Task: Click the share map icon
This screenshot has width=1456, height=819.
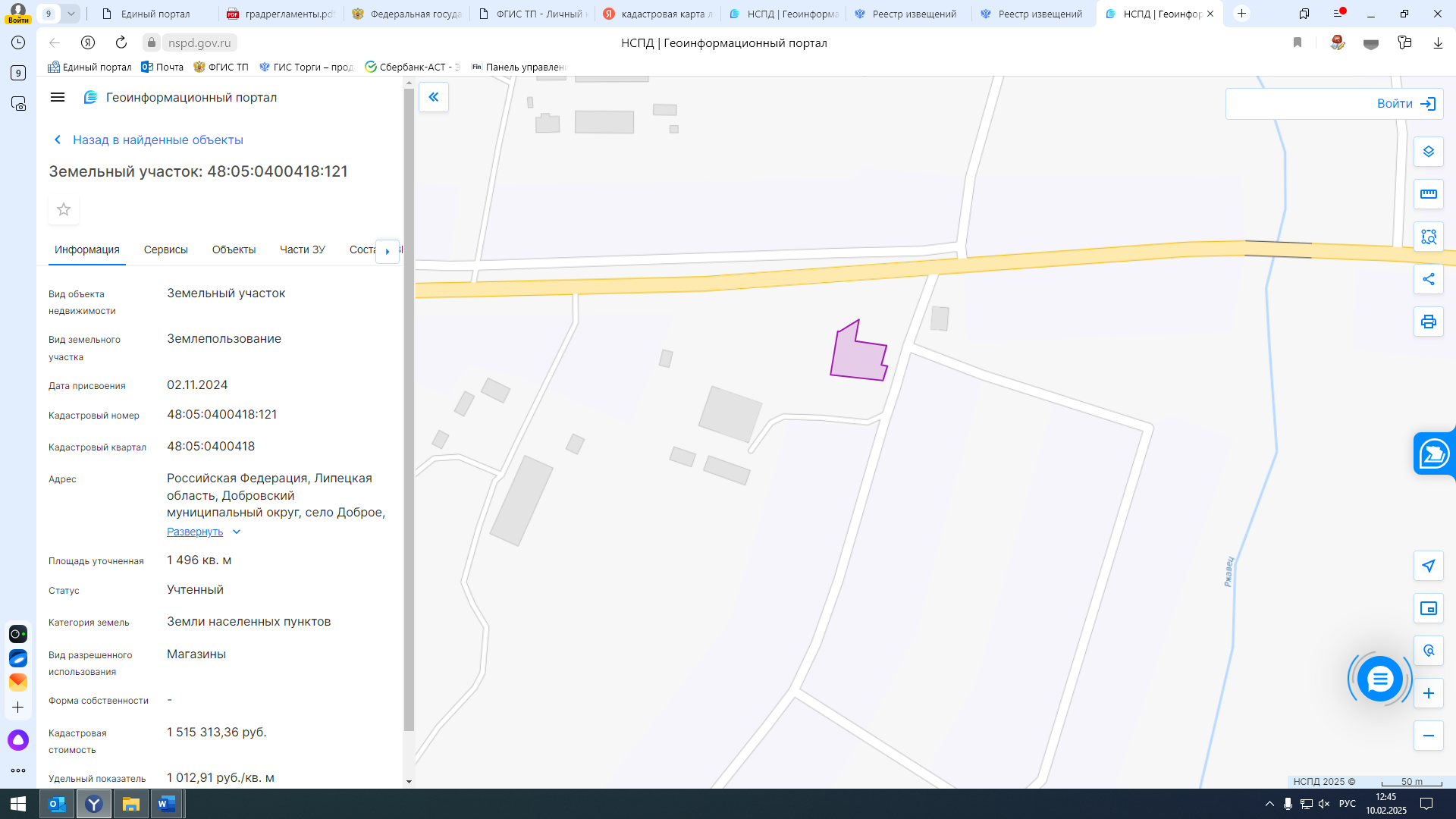Action: [x=1428, y=279]
